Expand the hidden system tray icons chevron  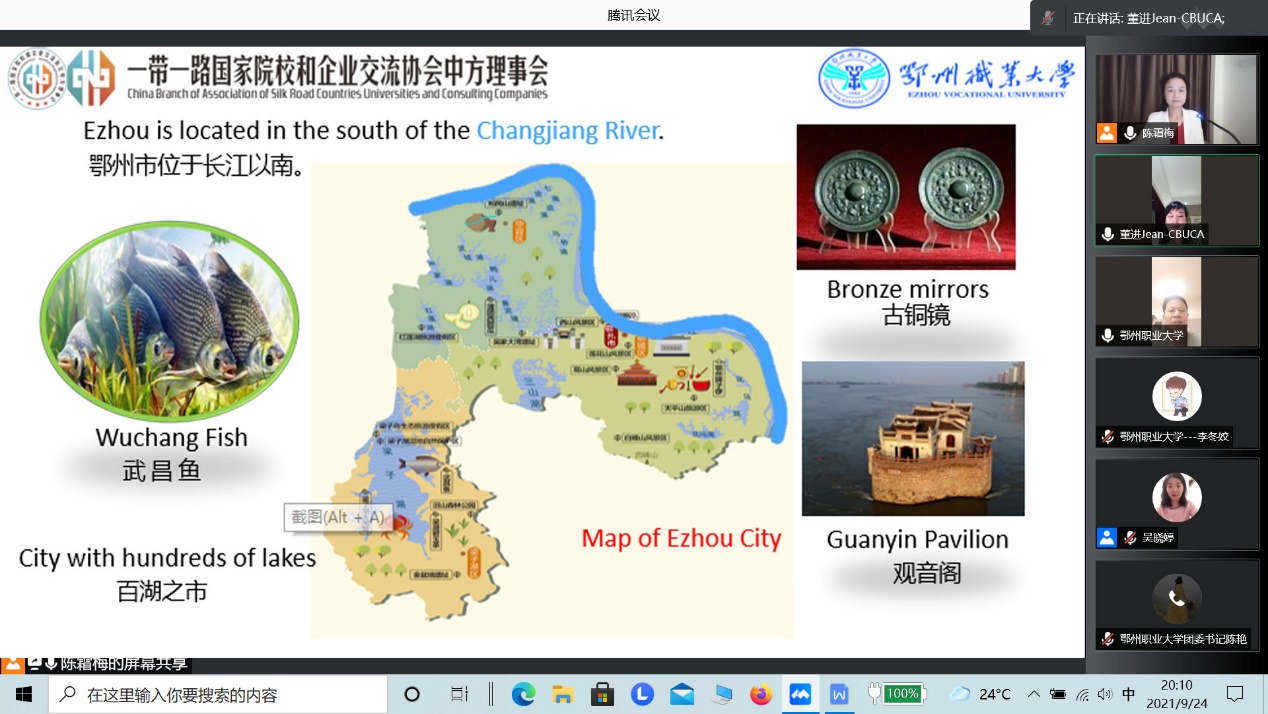click(1033, 694)
